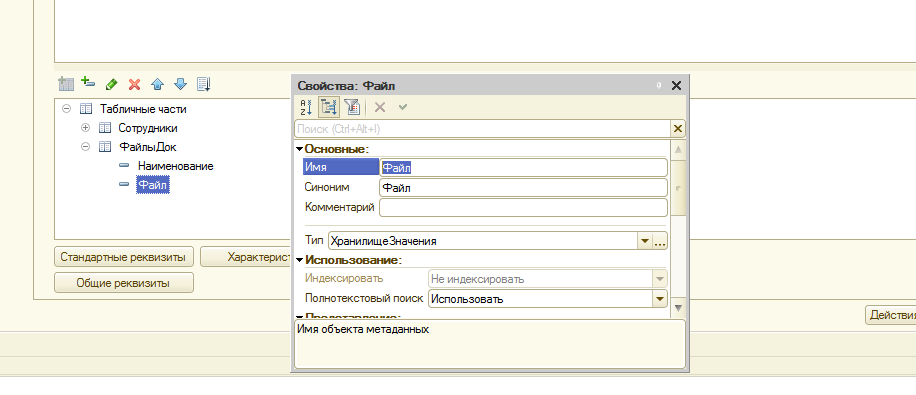Screen dimensions: 916x395
Task: Click the blue move down arrow
Action: 181,84
